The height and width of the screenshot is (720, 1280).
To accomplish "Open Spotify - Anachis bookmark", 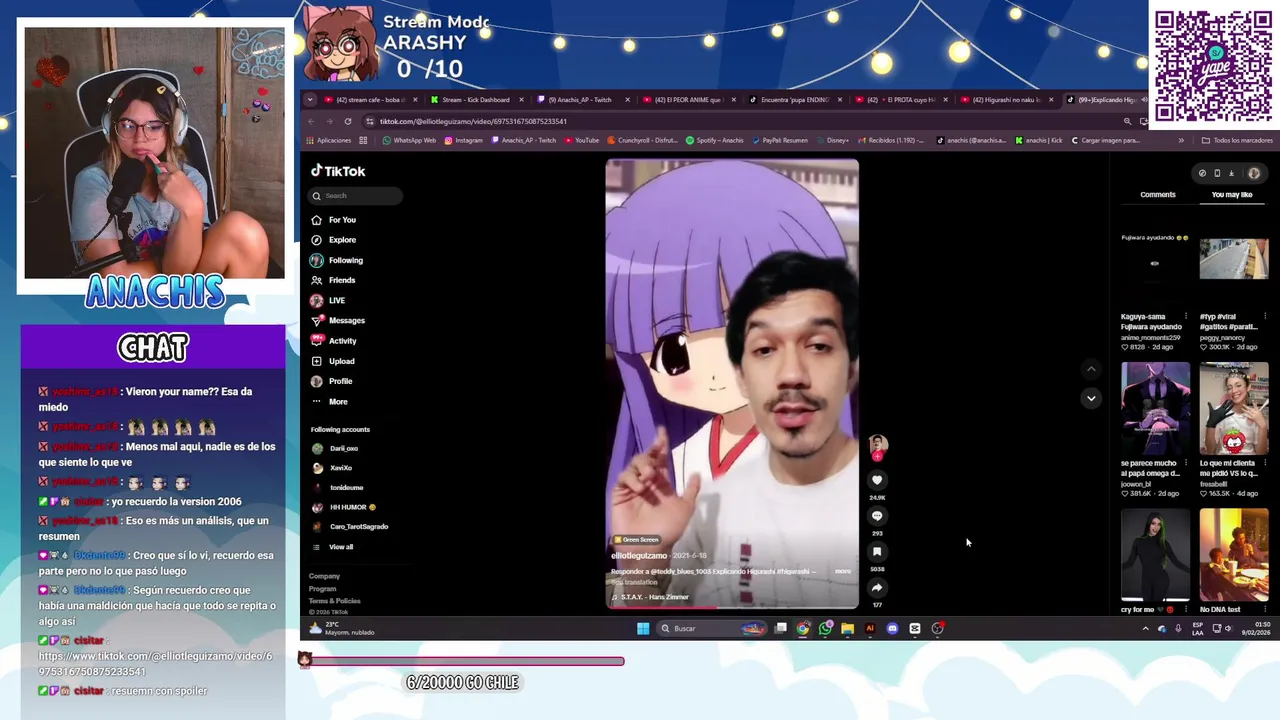I will 714,141.
